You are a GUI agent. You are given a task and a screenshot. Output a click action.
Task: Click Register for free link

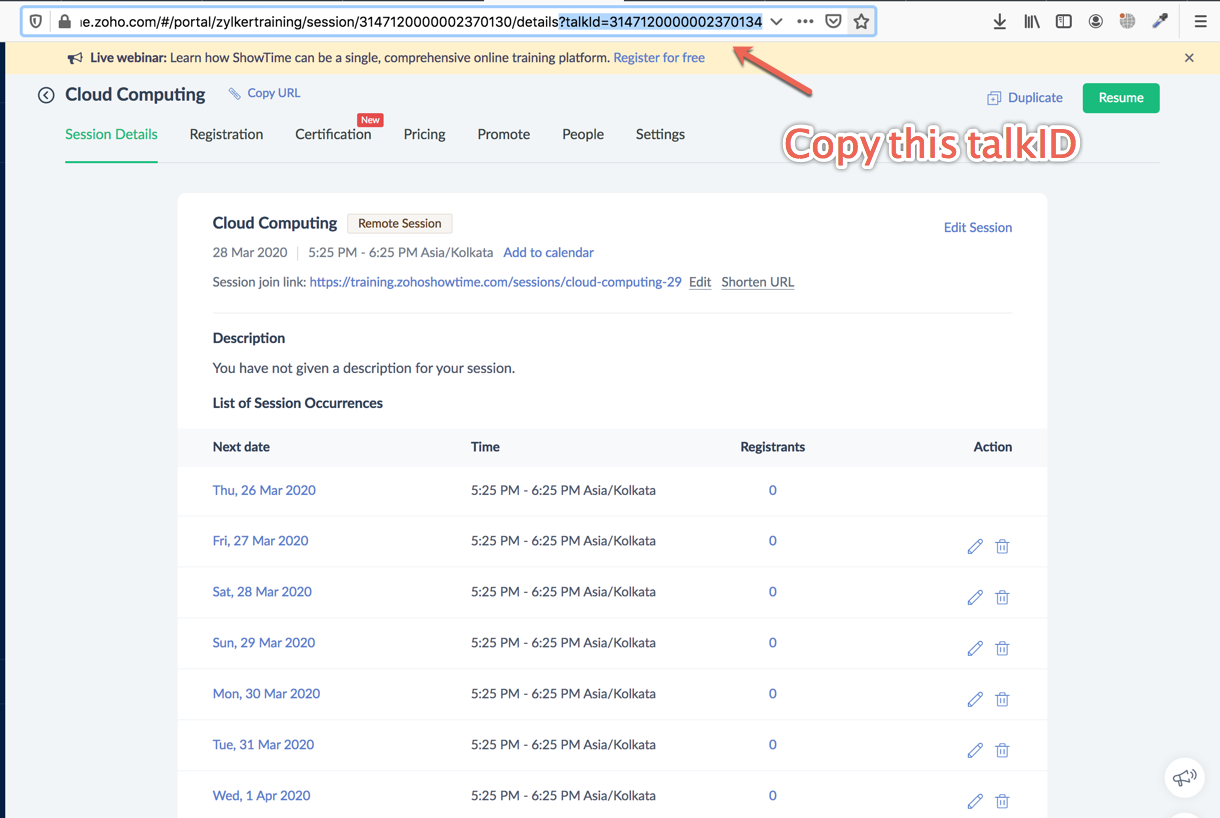tap(659, 58)
